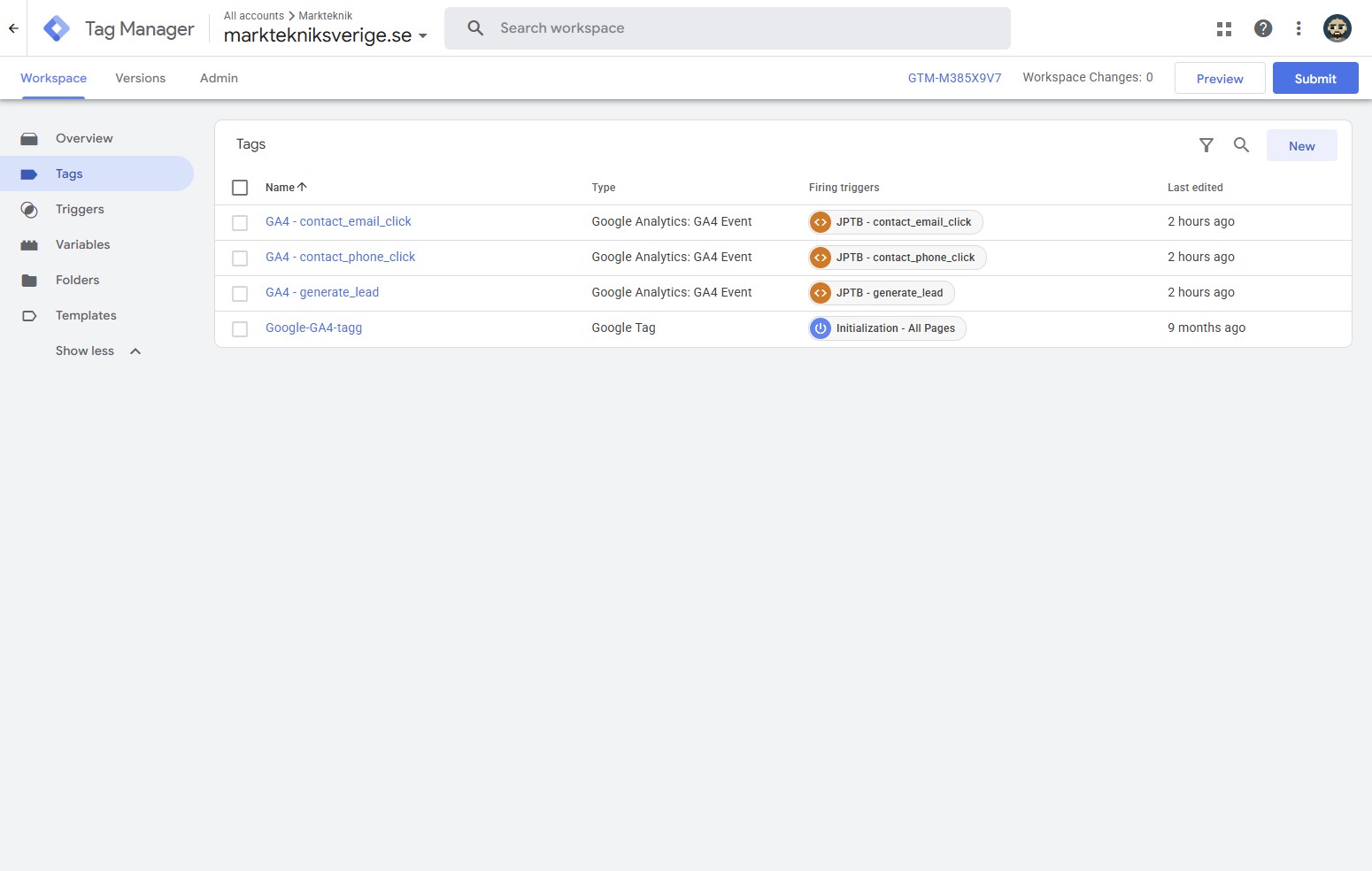Click the JPTB contact_email_click trigger icon

coord(821,222)
